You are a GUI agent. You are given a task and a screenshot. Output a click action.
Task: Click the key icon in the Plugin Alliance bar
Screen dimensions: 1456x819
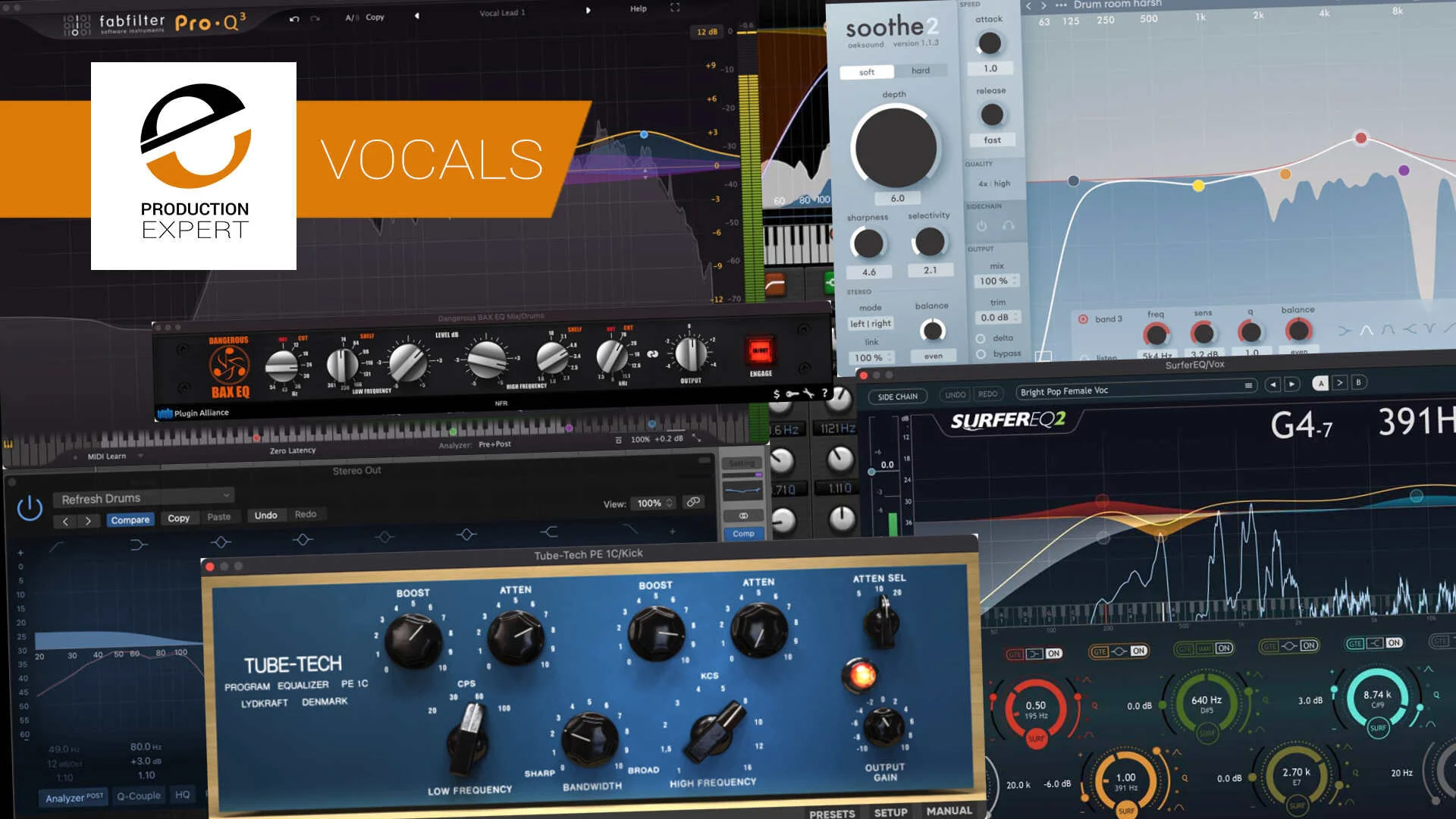pos(792,394)
